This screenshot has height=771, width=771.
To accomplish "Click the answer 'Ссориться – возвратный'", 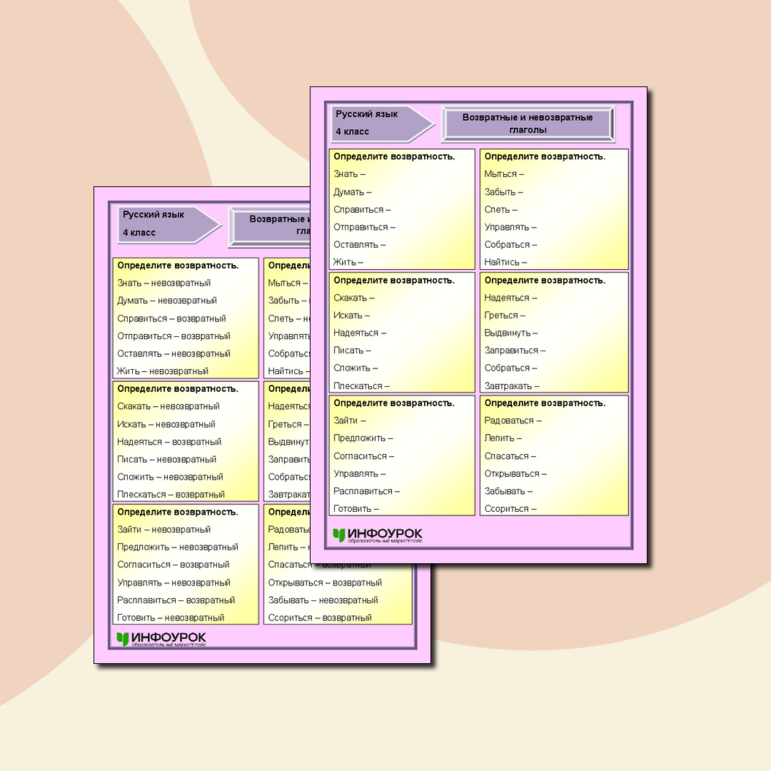I will coord(319,618).
